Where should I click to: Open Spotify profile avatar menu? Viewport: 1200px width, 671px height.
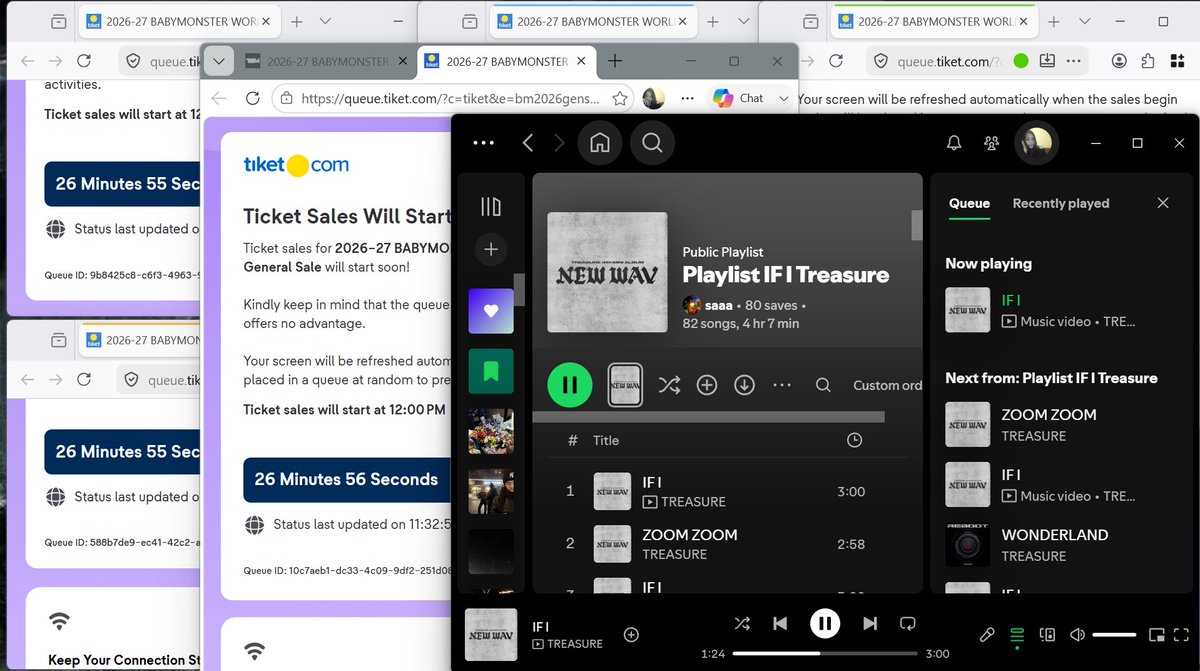click(1035, 144)
